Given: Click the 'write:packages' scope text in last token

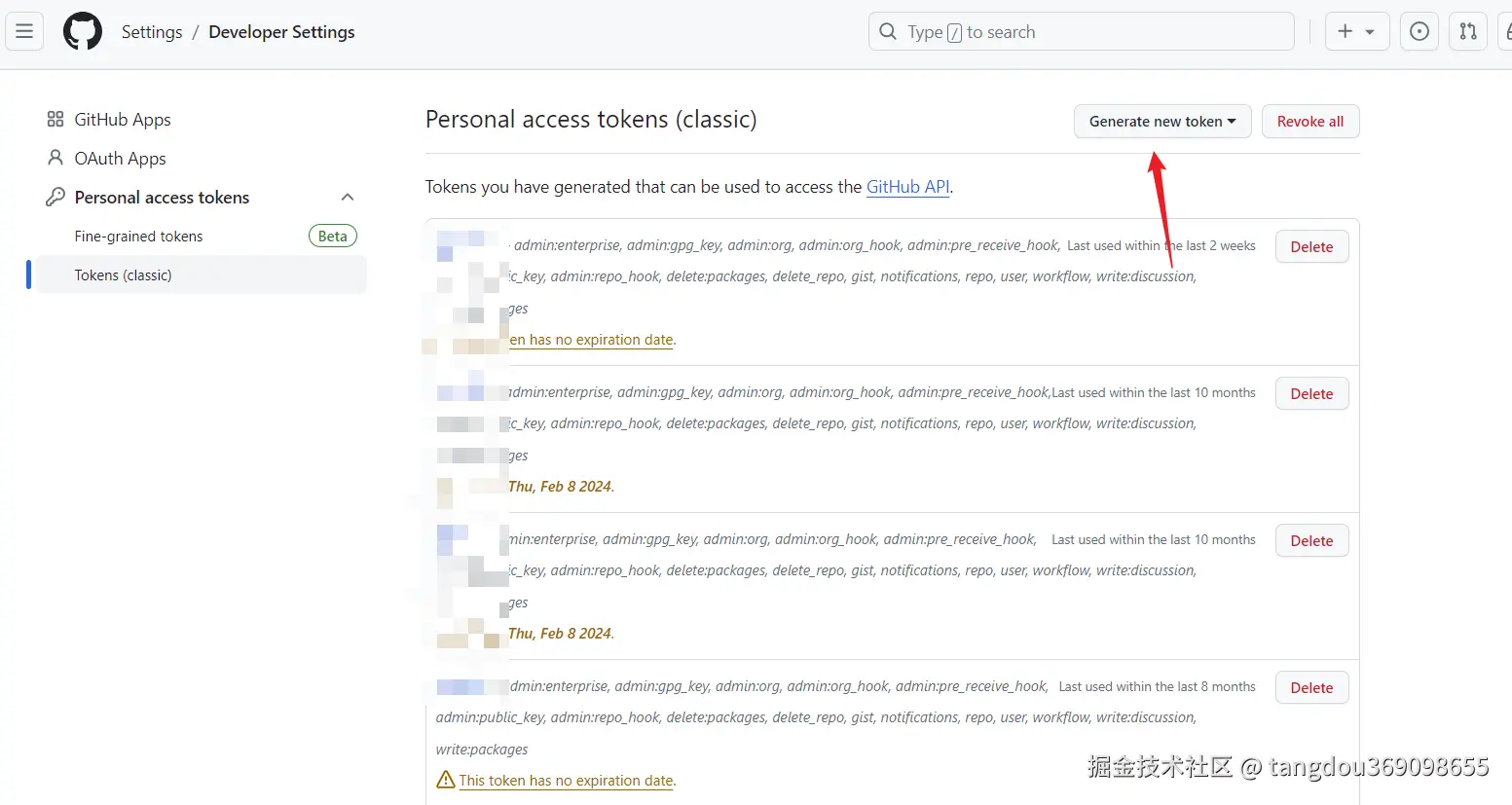Looking at the screenshot, I should pos(482,750).
